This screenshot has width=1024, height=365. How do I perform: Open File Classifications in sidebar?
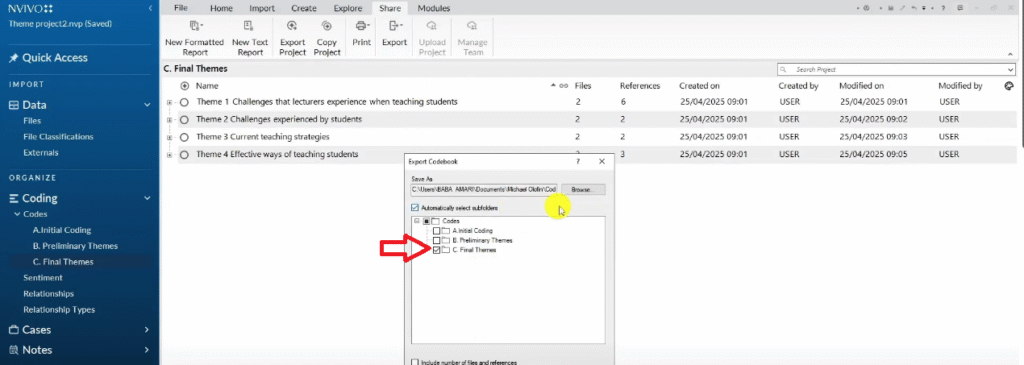[x=58, y=137]
